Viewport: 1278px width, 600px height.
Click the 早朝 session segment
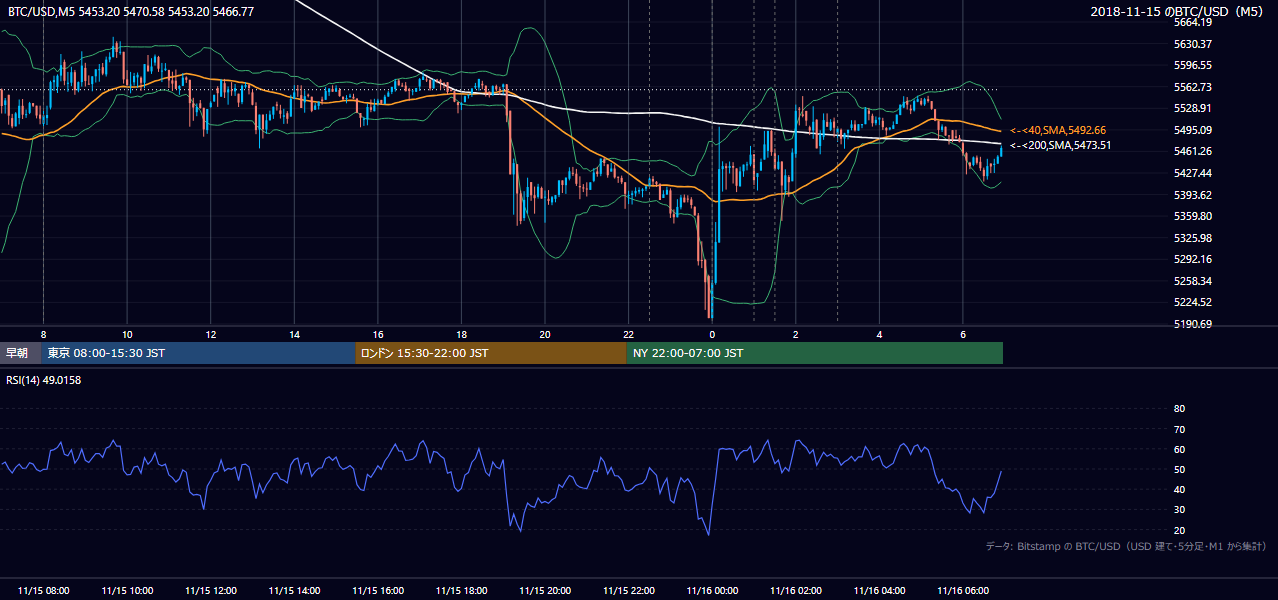click(21, 353)
